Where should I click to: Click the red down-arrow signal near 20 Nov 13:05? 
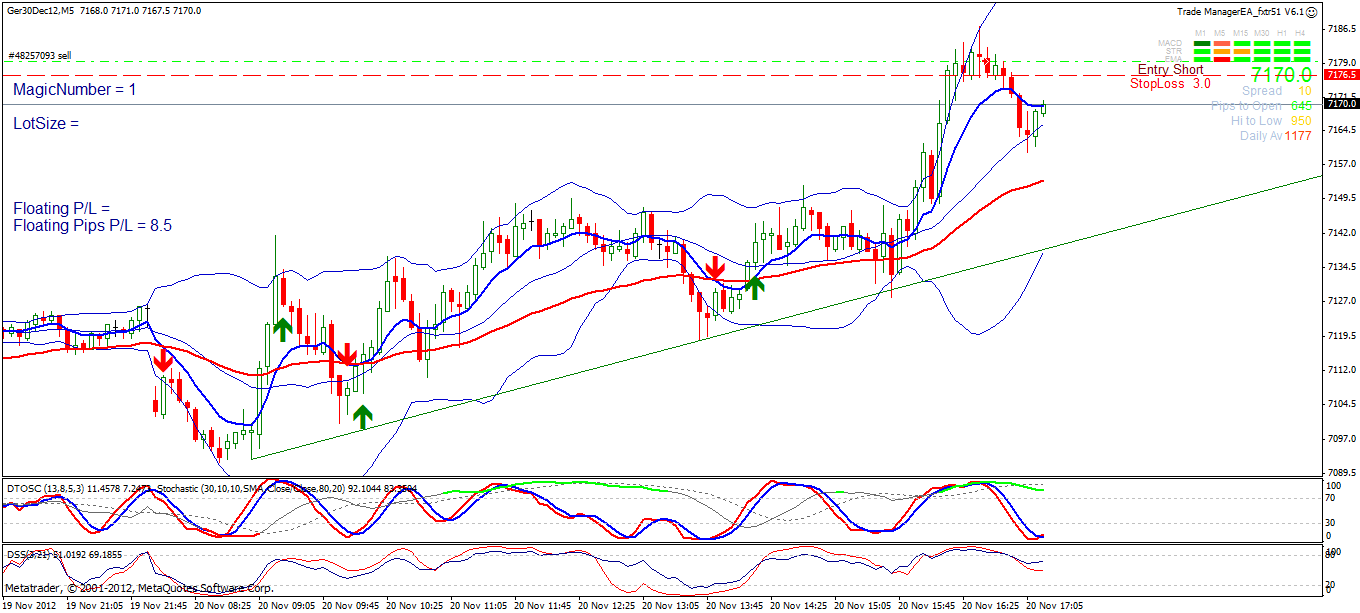pyautogui.click(x=717, y=269)
